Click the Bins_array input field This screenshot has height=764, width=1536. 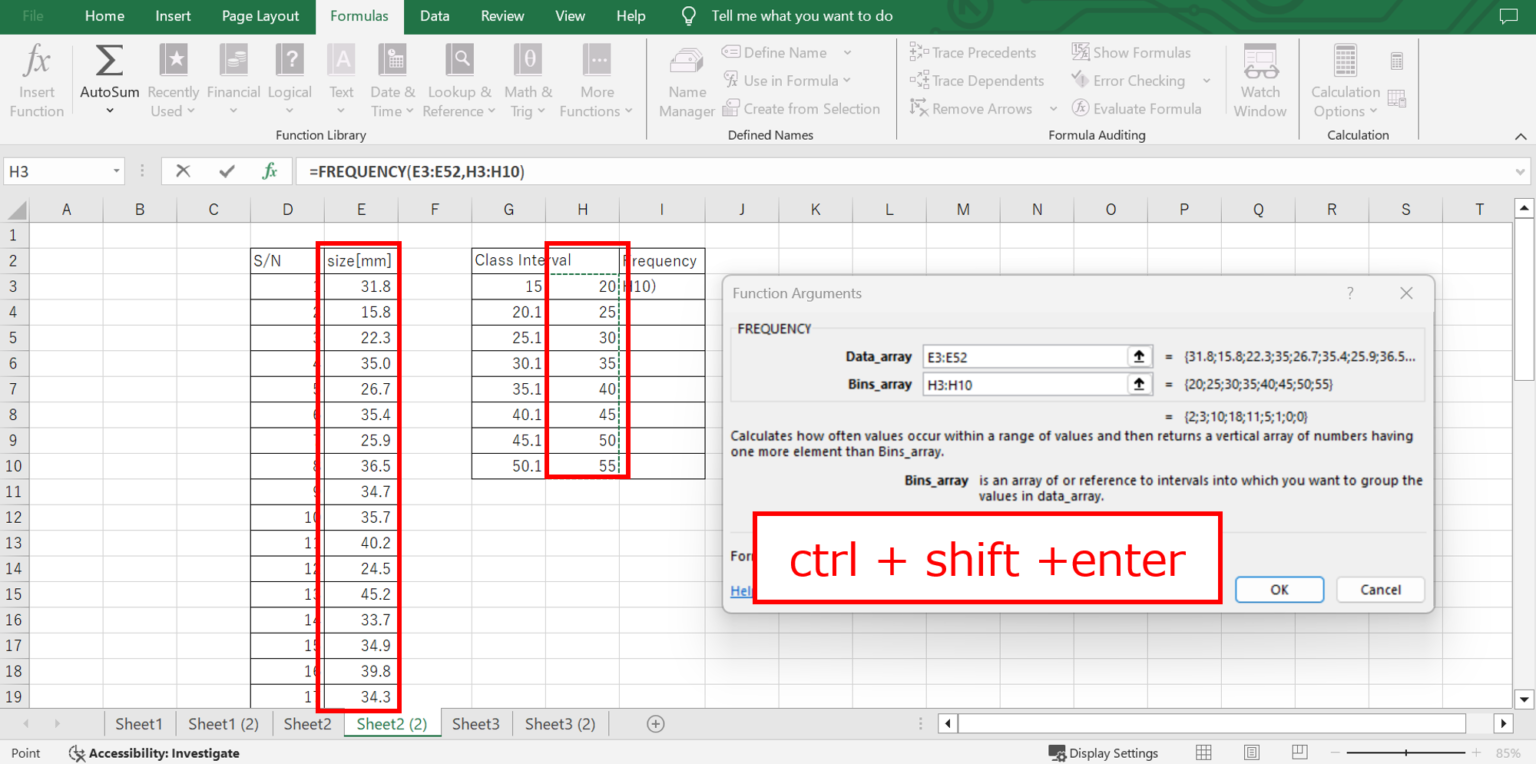[x=1025, y=384]
